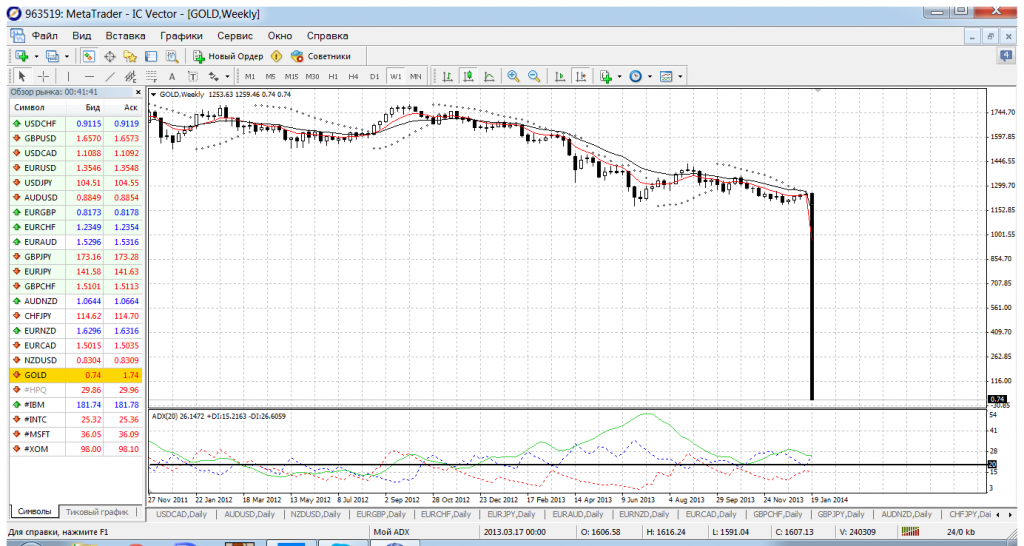This screenshot has width=1024, height=546.
Task: Click the add Indicators icon
Action: (605, 76)
